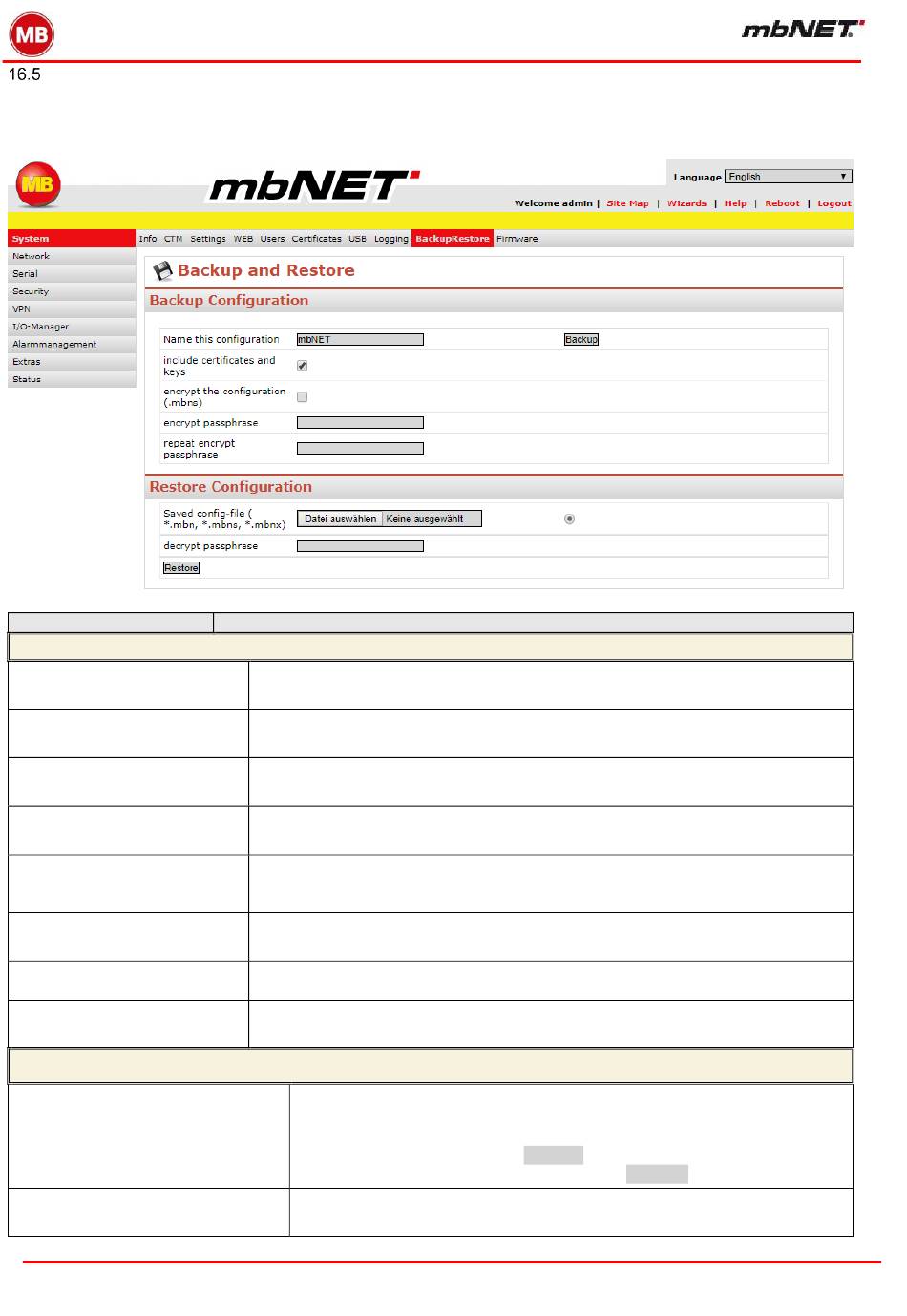907x1316 pixels.
Task: Focus the decrypt passphrase field
Action: tap(360, 546)
